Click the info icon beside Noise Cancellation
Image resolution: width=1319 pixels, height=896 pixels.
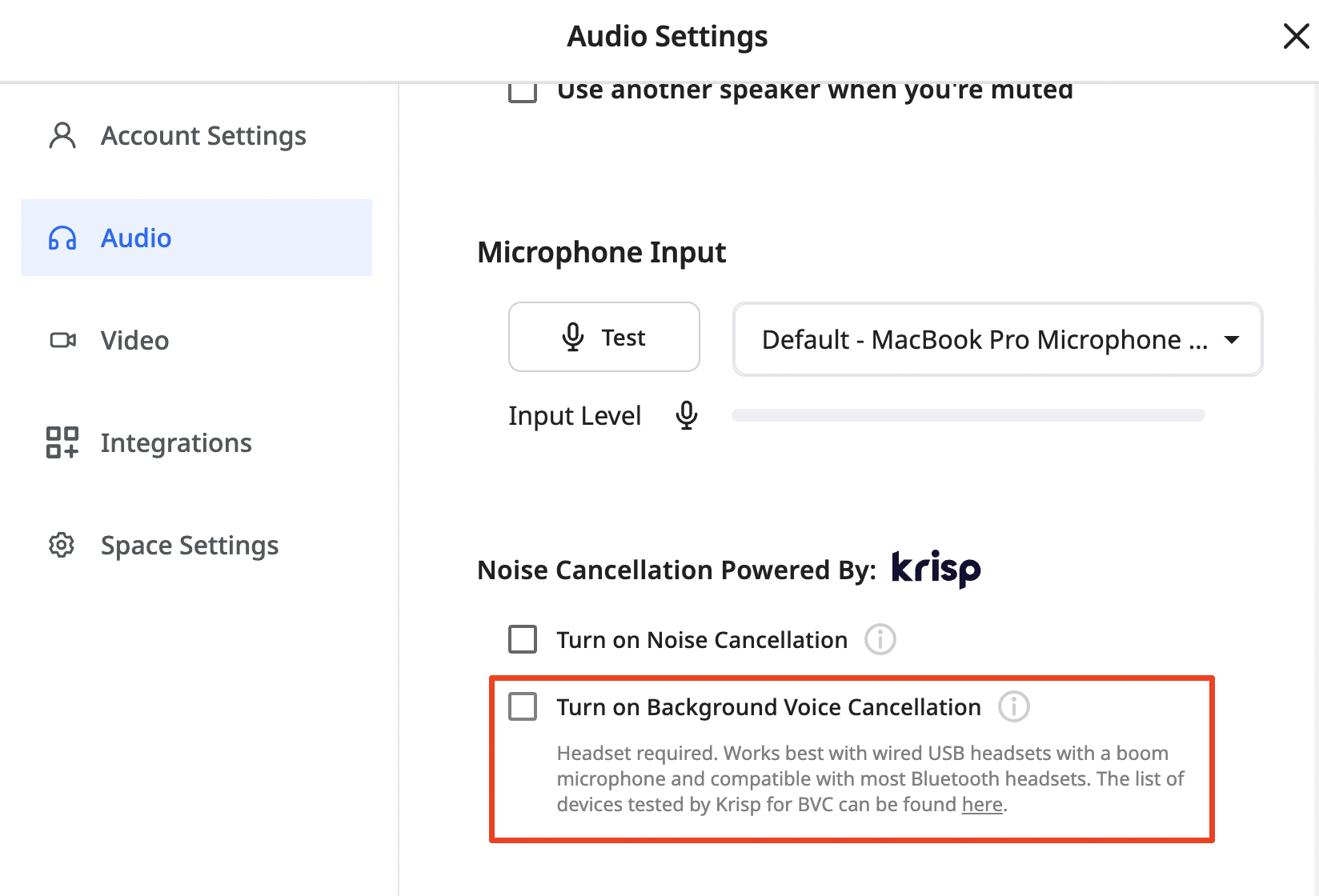pyautogui.click(x=880, y=639)
